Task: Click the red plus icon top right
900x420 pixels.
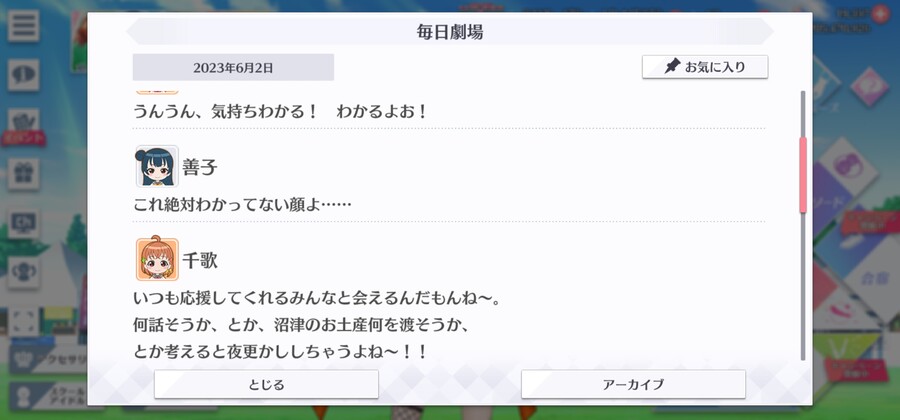Action: pos(880,14)
